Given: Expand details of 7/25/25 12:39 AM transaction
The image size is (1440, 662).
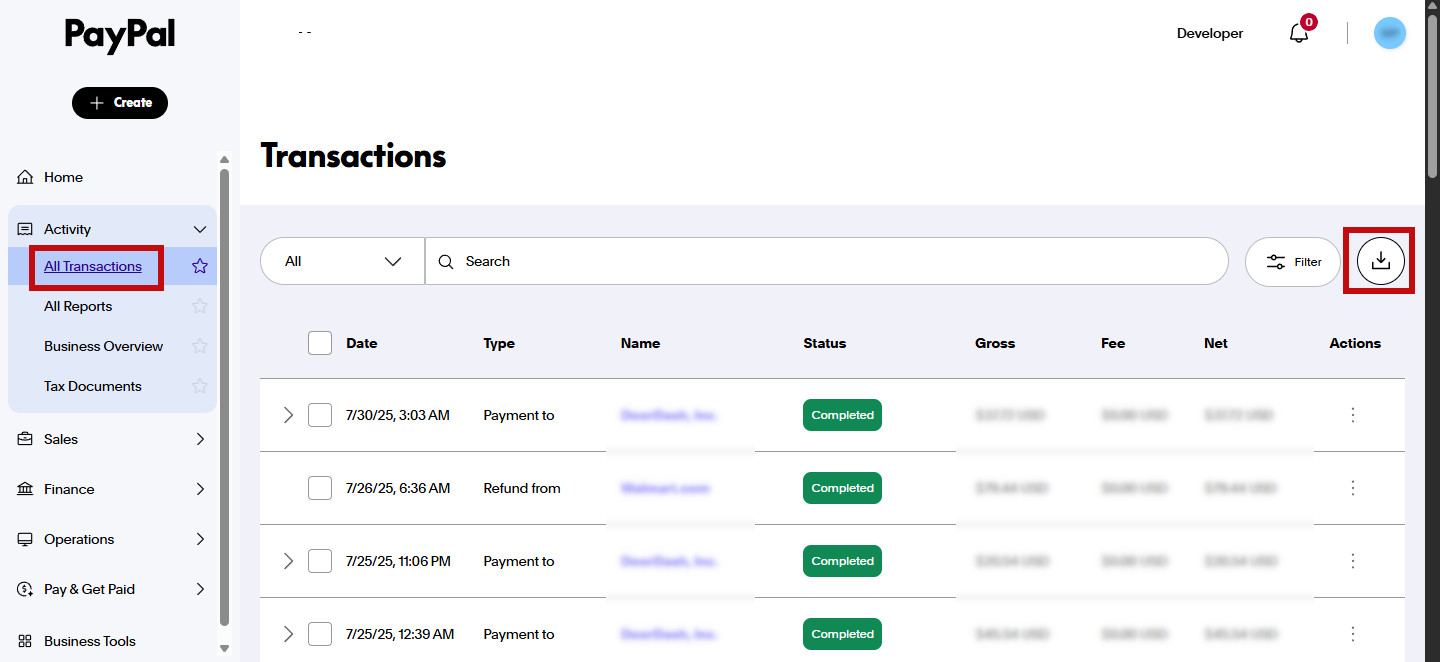Looking at the screenshot, I should pos(288,634).
